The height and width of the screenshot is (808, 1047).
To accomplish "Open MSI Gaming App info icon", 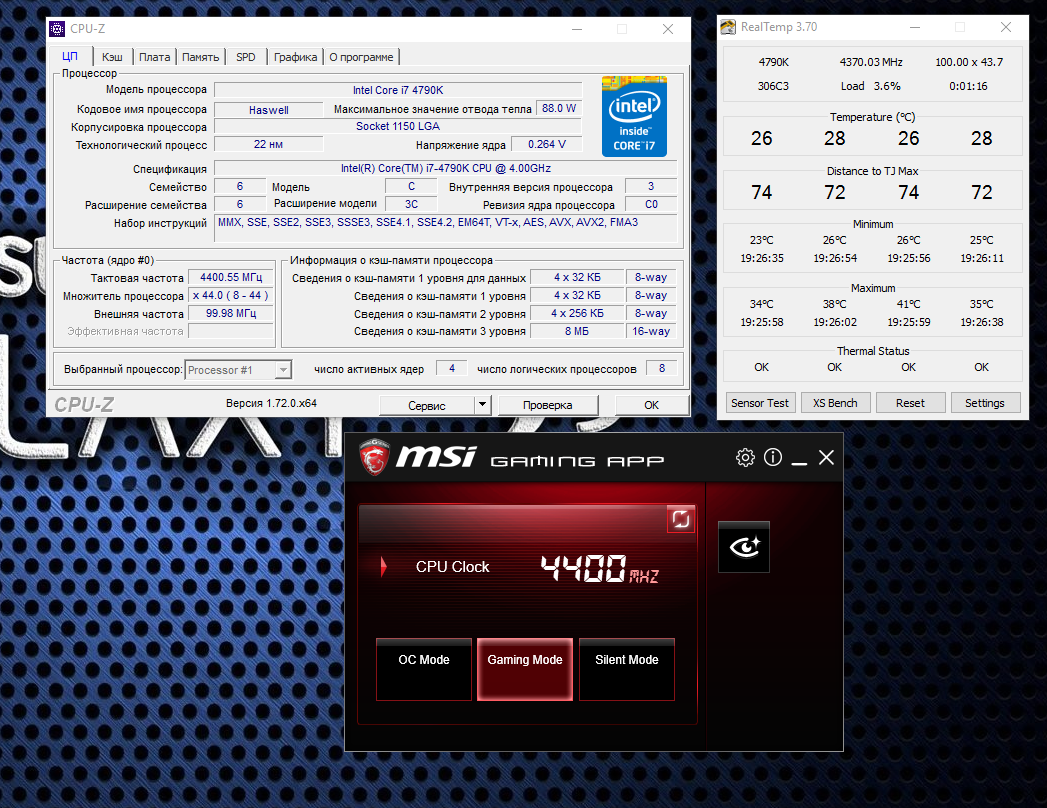I will pos(773,457).
